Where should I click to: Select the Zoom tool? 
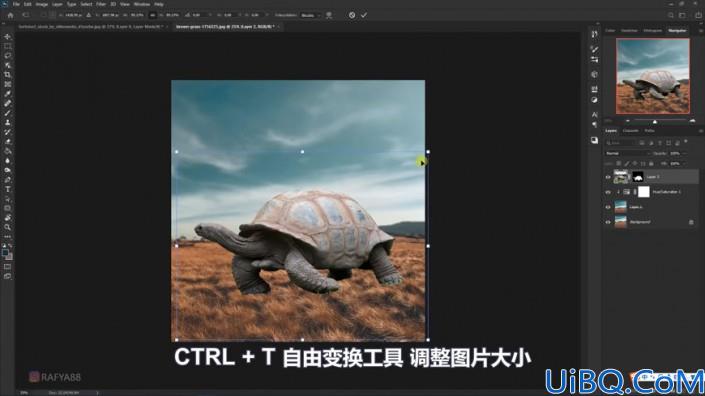point(8,227)
